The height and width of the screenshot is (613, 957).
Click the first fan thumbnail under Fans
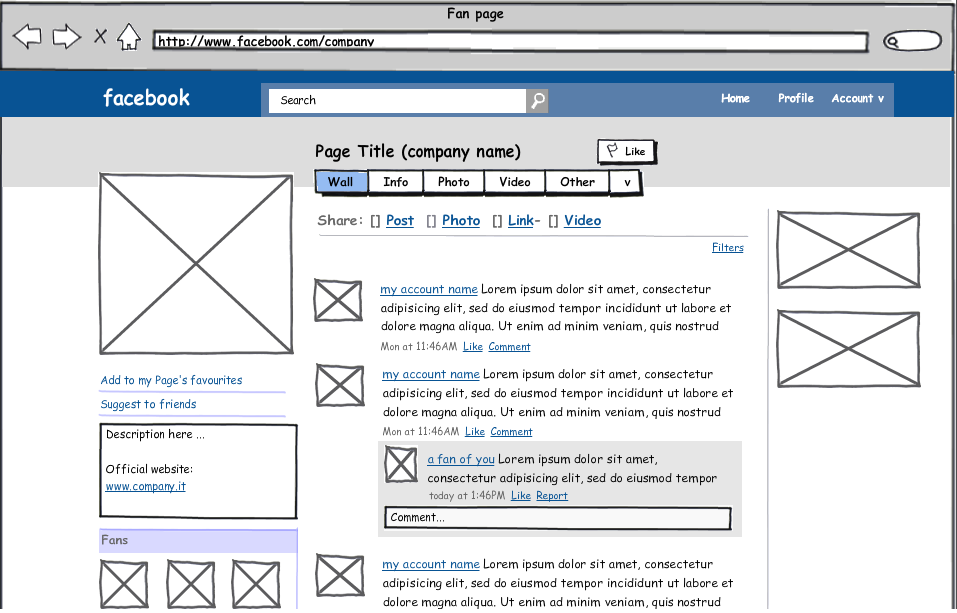click(x=124, y=585)
